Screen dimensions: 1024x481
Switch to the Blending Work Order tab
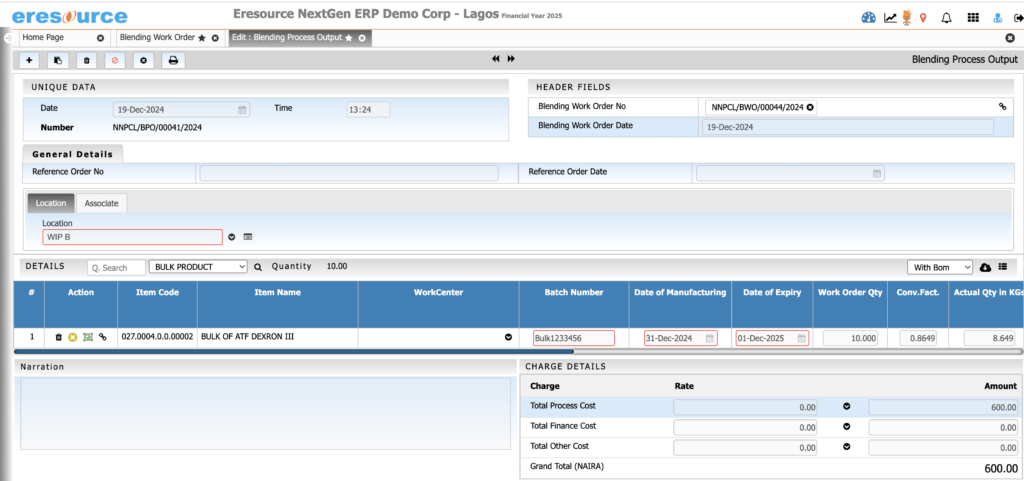click(156, 37)
